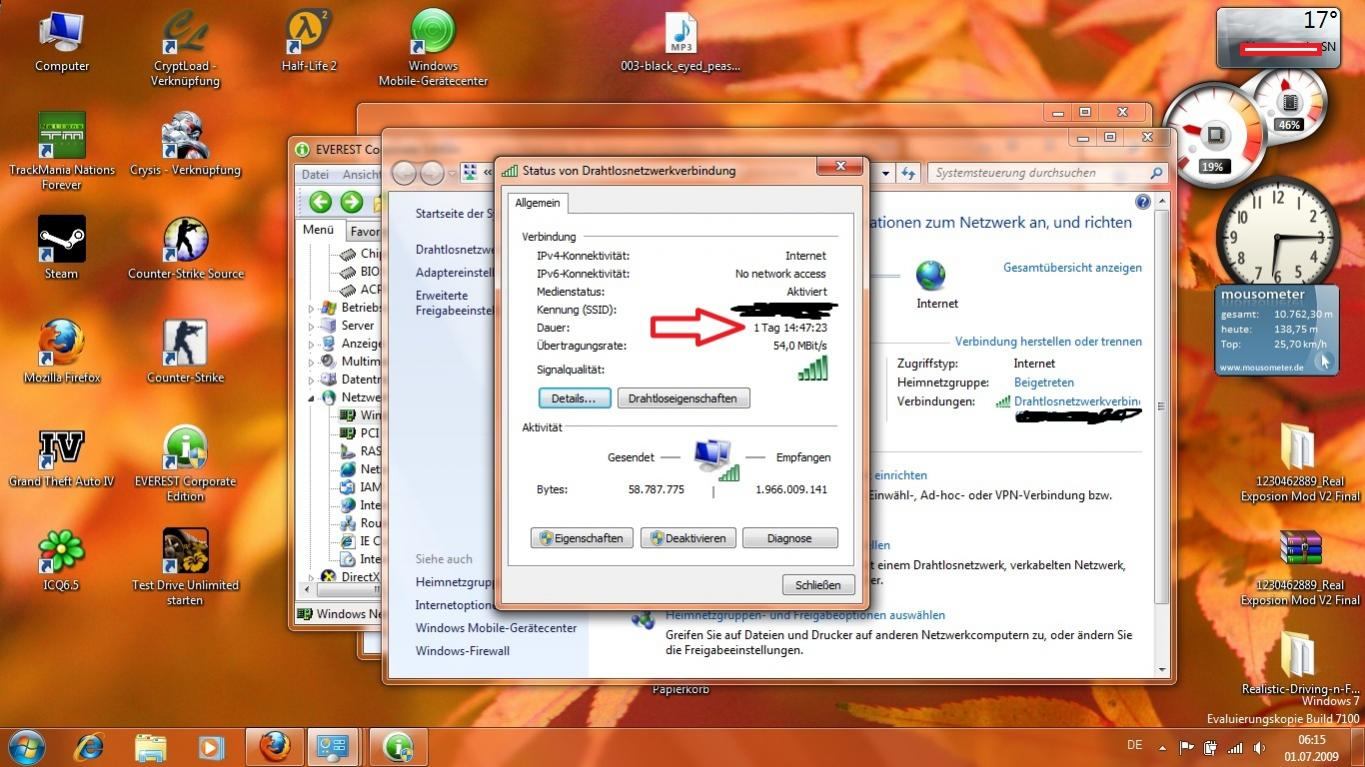Switch to the EVEREST Favoriten tab
Image resolution: width=1365 pixels, height=767 pixels.
[364, 231]
